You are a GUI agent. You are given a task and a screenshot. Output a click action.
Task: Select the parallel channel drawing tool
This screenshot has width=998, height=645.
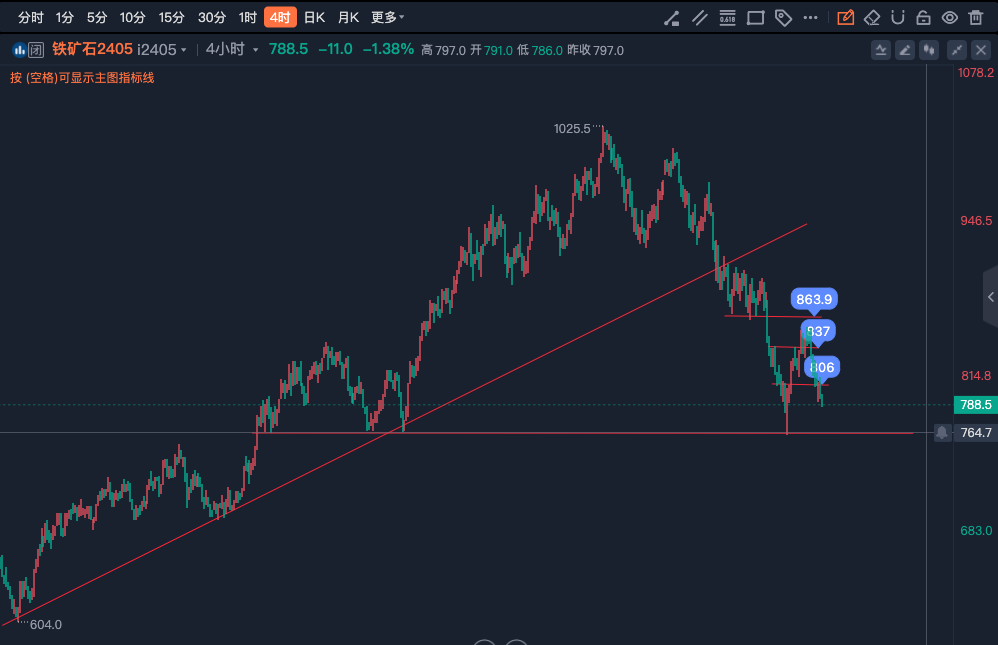point(699,18)
